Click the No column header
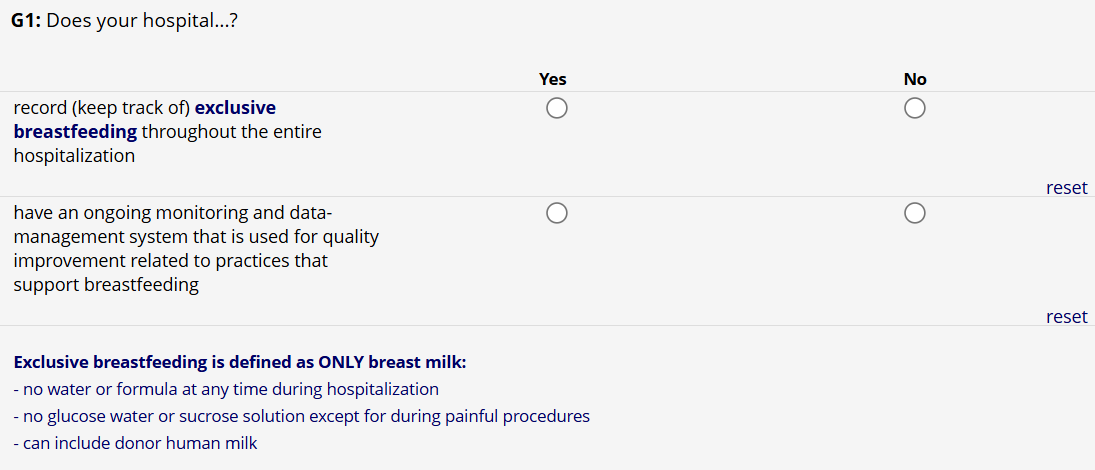The height and width of the screenshot is (470, 1095). [914, 79]
